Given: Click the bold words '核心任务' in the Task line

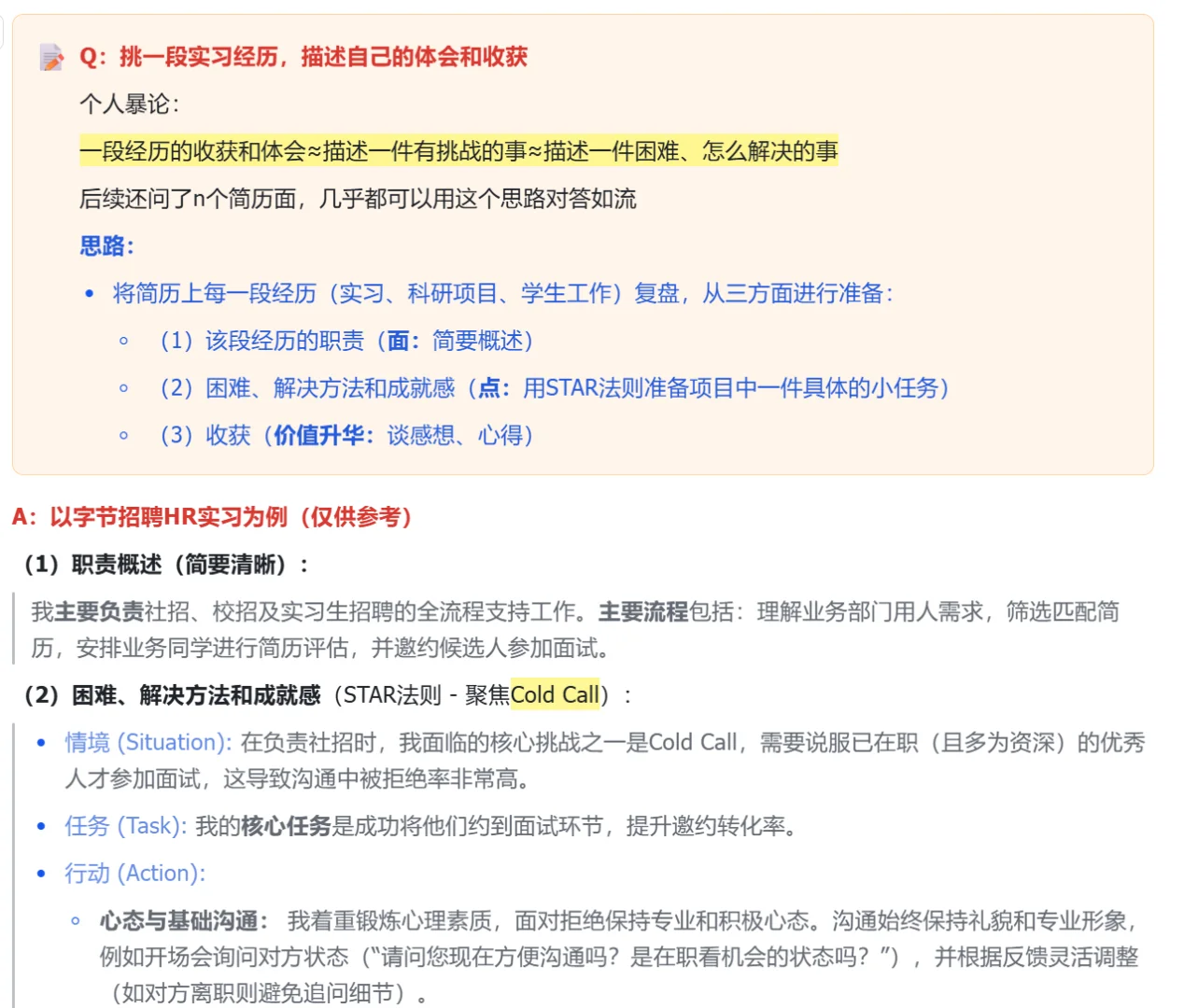Looking at the screenshot, I should point(286,826).
